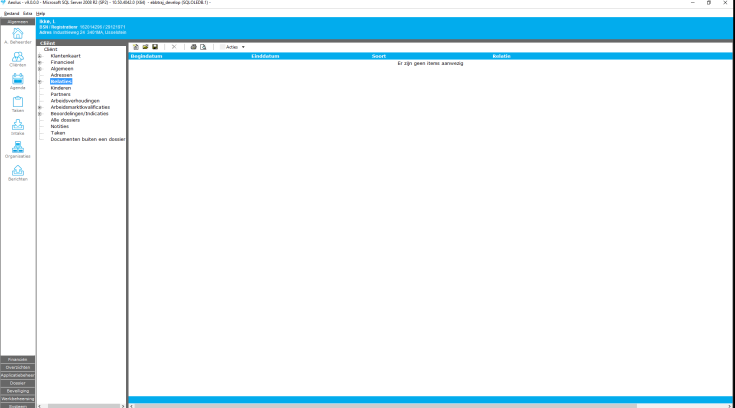
Task: Open the Acties dropdown in the toolbar
Action: coord(235,47)
